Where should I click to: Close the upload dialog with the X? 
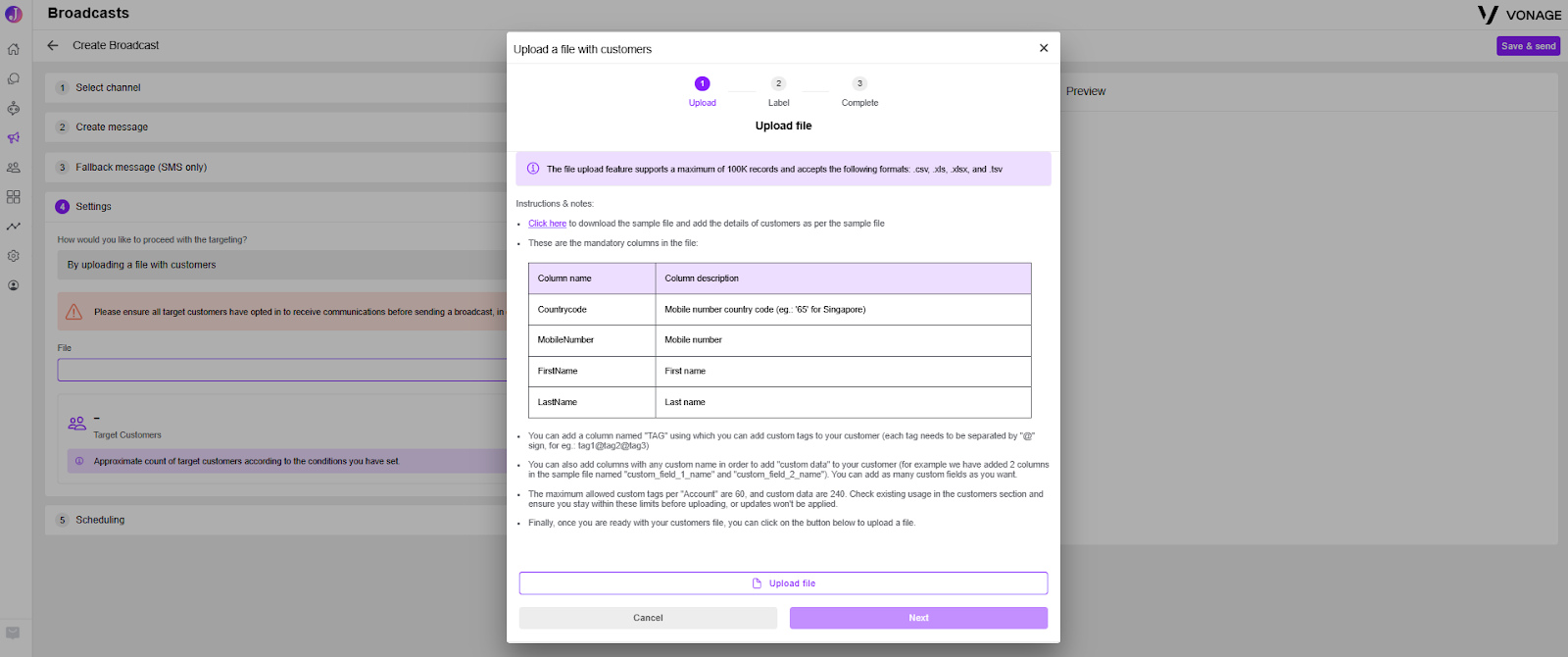(x=1044, y=48)
